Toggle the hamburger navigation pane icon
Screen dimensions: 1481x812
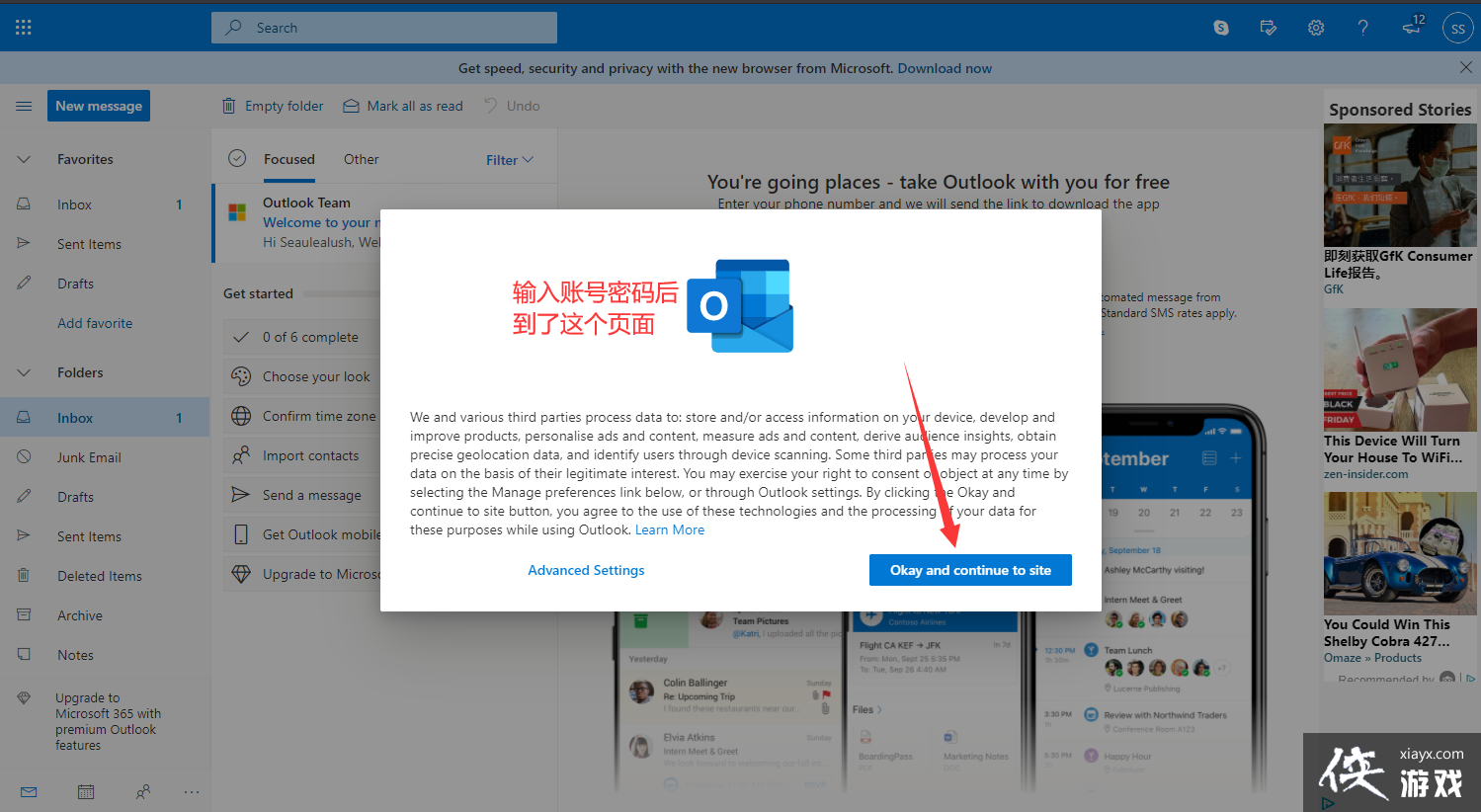point(24,106)
